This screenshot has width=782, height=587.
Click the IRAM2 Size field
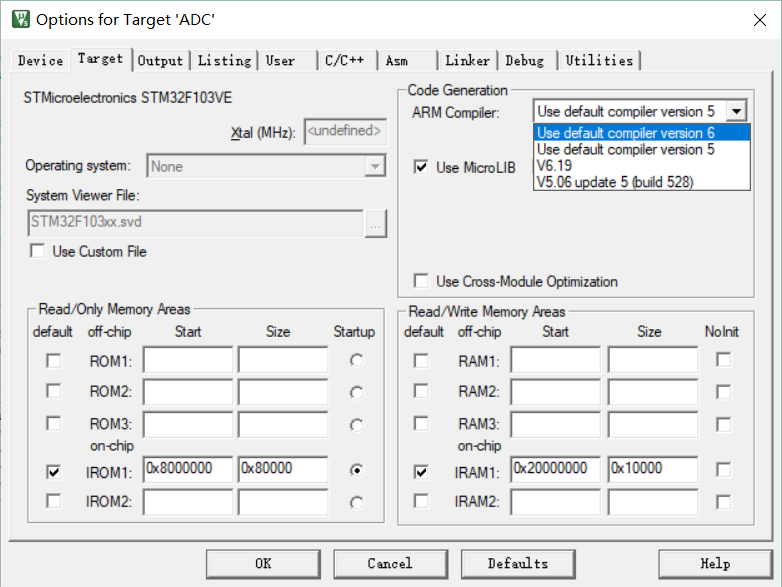[653, 502]
